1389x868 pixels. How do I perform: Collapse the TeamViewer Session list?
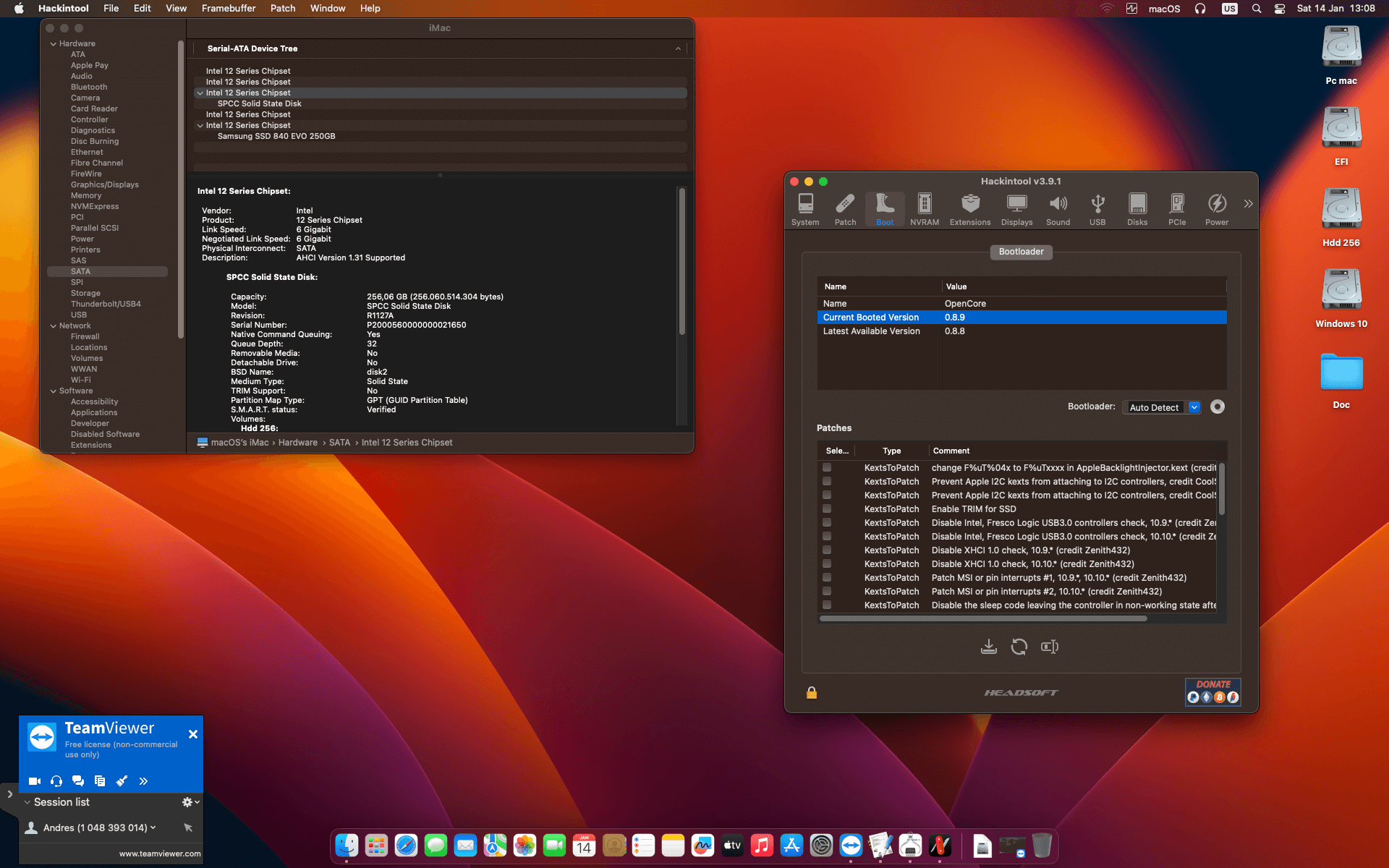(27, 802)
